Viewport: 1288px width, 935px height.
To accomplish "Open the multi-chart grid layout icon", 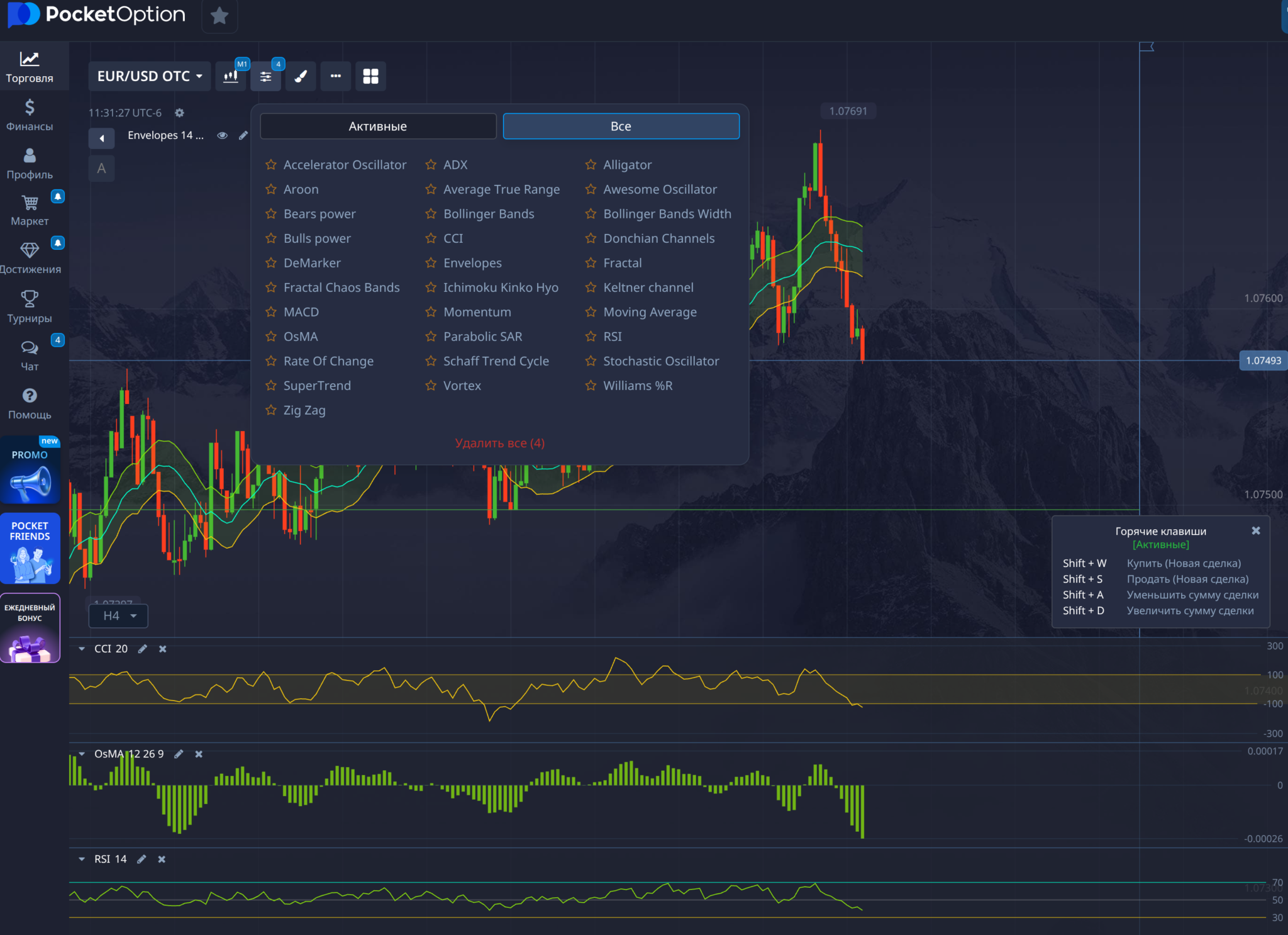I will pyautogui.click(x=370, y=76).
